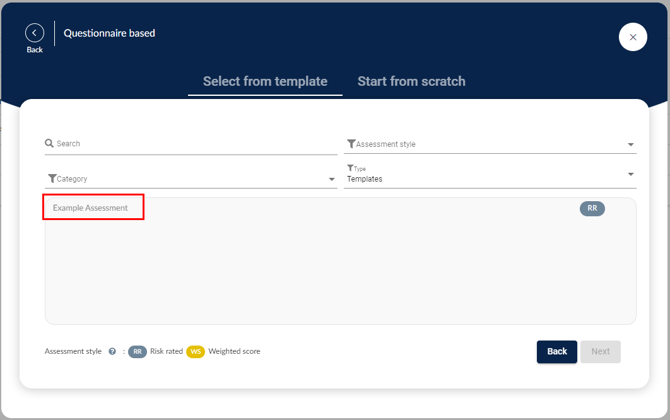Click the funnel icon above Templates type

point(350,168)
